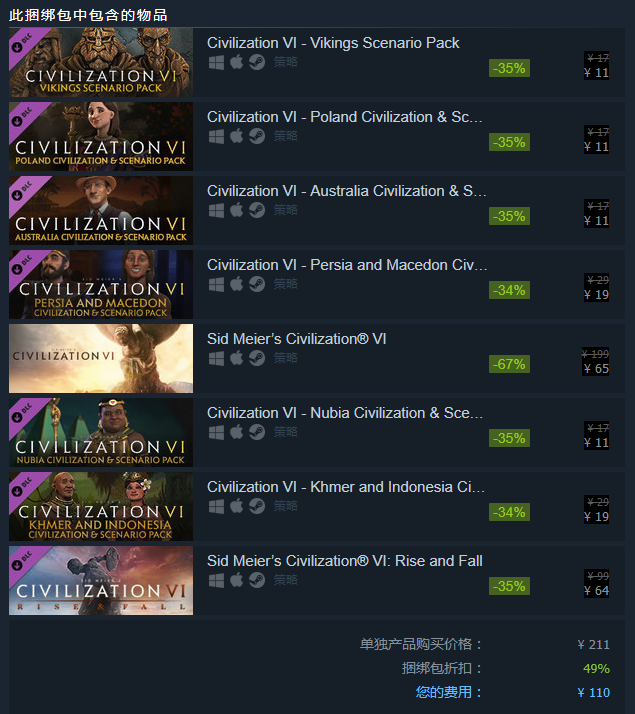
Task: Click Apple icon under Poland Civilization pack
Action: point(236,136)
